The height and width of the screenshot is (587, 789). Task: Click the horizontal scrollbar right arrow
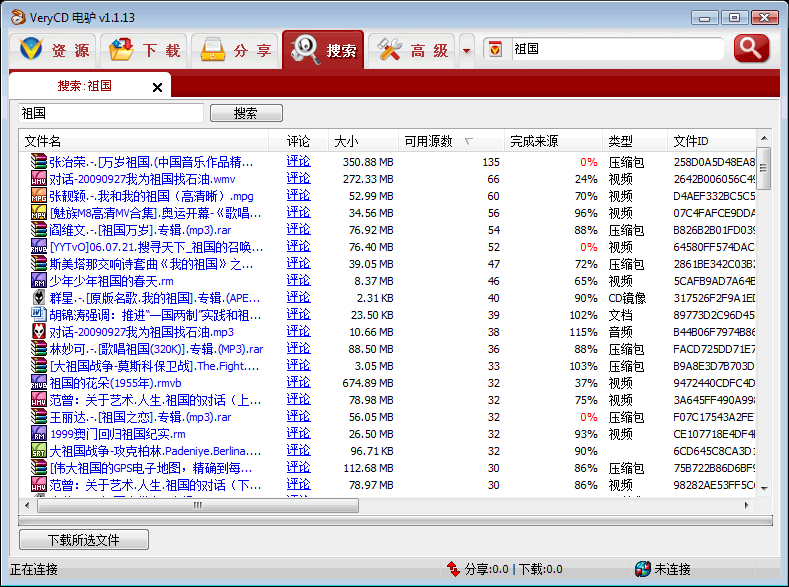pyautogui.click(x=747, y=505)
